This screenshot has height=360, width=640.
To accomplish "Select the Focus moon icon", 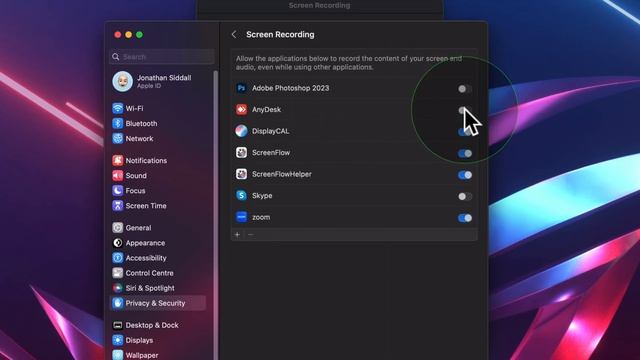I will click(x=118, y=191).
